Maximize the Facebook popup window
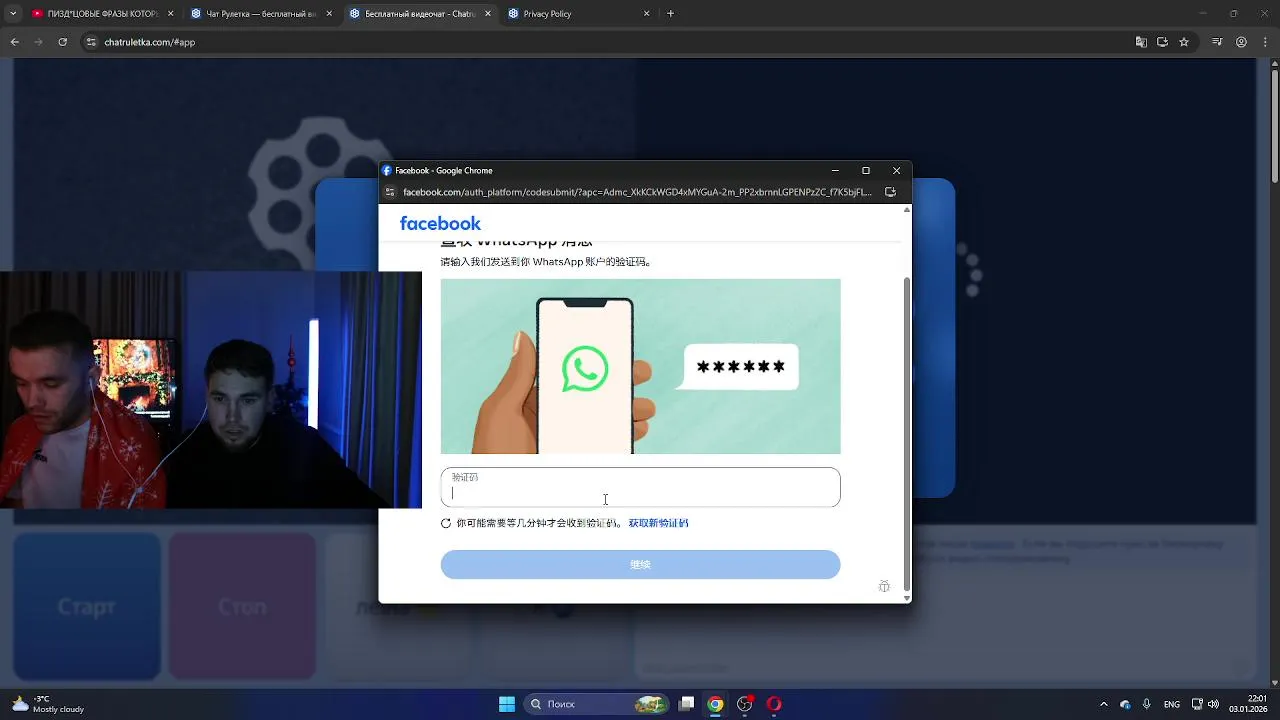The height and width of the screenshot is (720, 1280). click(x=866, y=170)
